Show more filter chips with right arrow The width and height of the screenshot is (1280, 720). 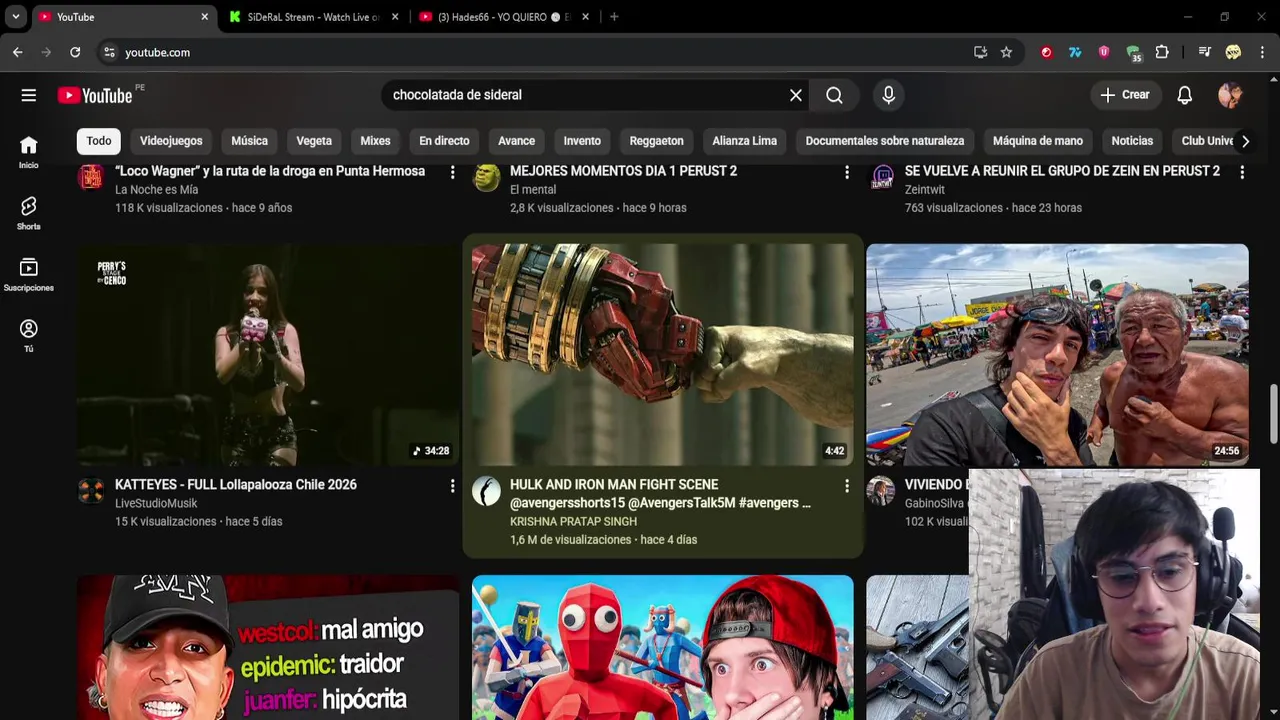(x=1245, y=141)
